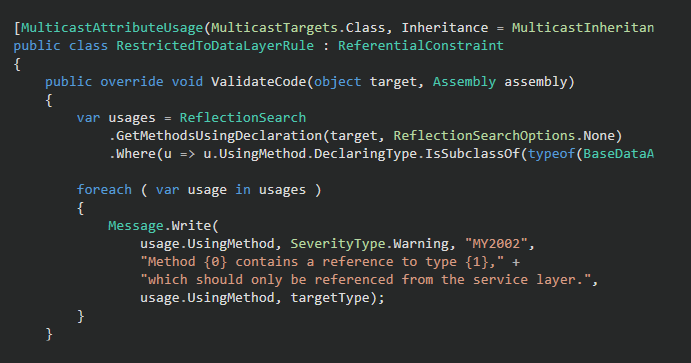
Task: Click the SeverityType enum name
Action: tap(338, 244)
